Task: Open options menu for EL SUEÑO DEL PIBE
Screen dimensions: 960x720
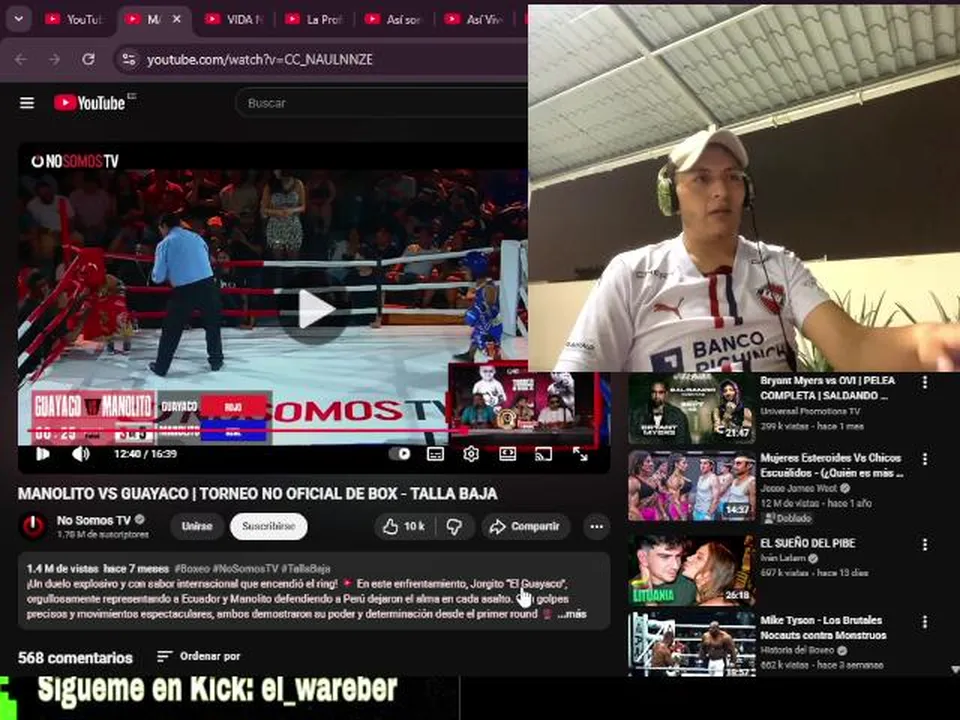Action: (925, 544)
